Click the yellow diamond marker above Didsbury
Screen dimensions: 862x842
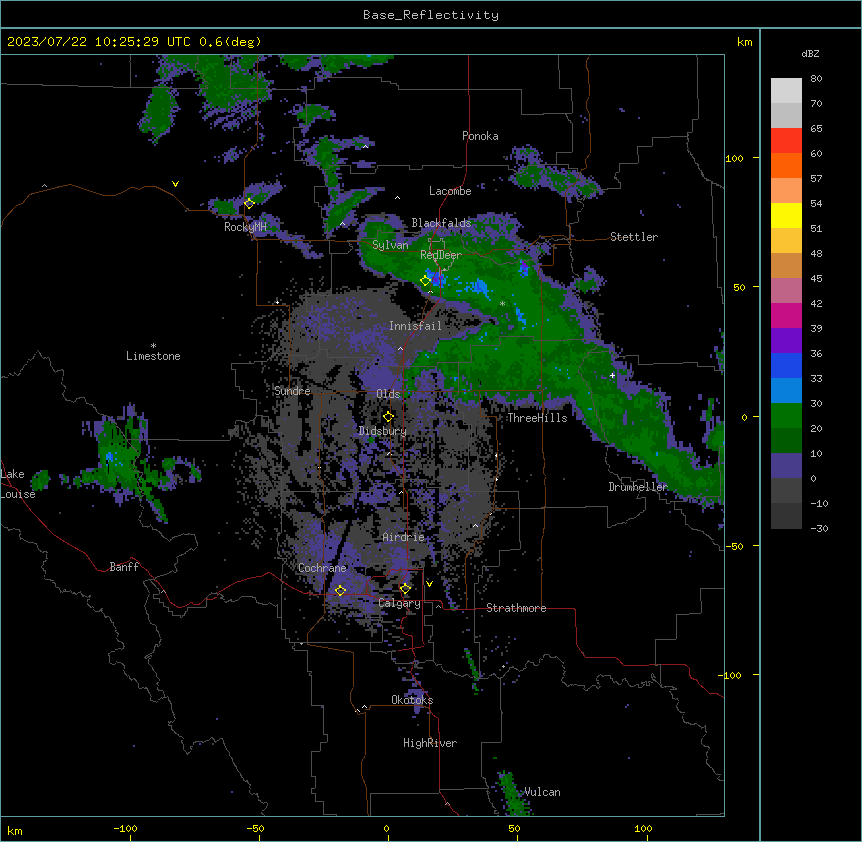pos(388,417)
